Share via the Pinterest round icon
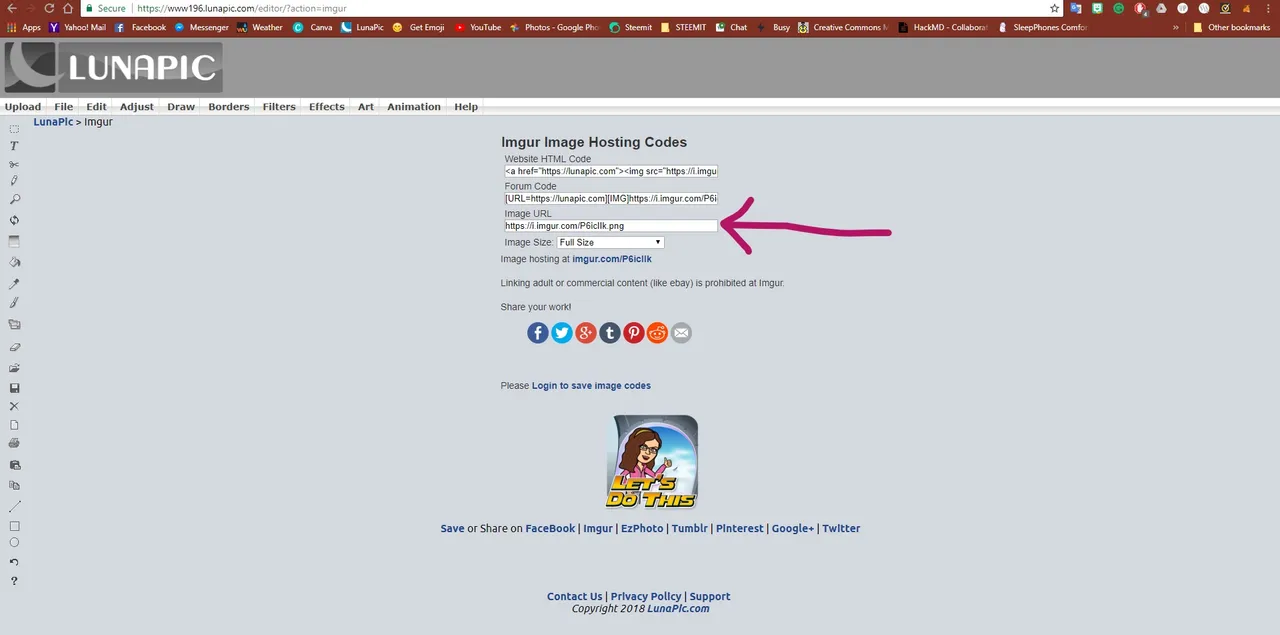This screenshot has height=635, width=1280. coord(634,333)
